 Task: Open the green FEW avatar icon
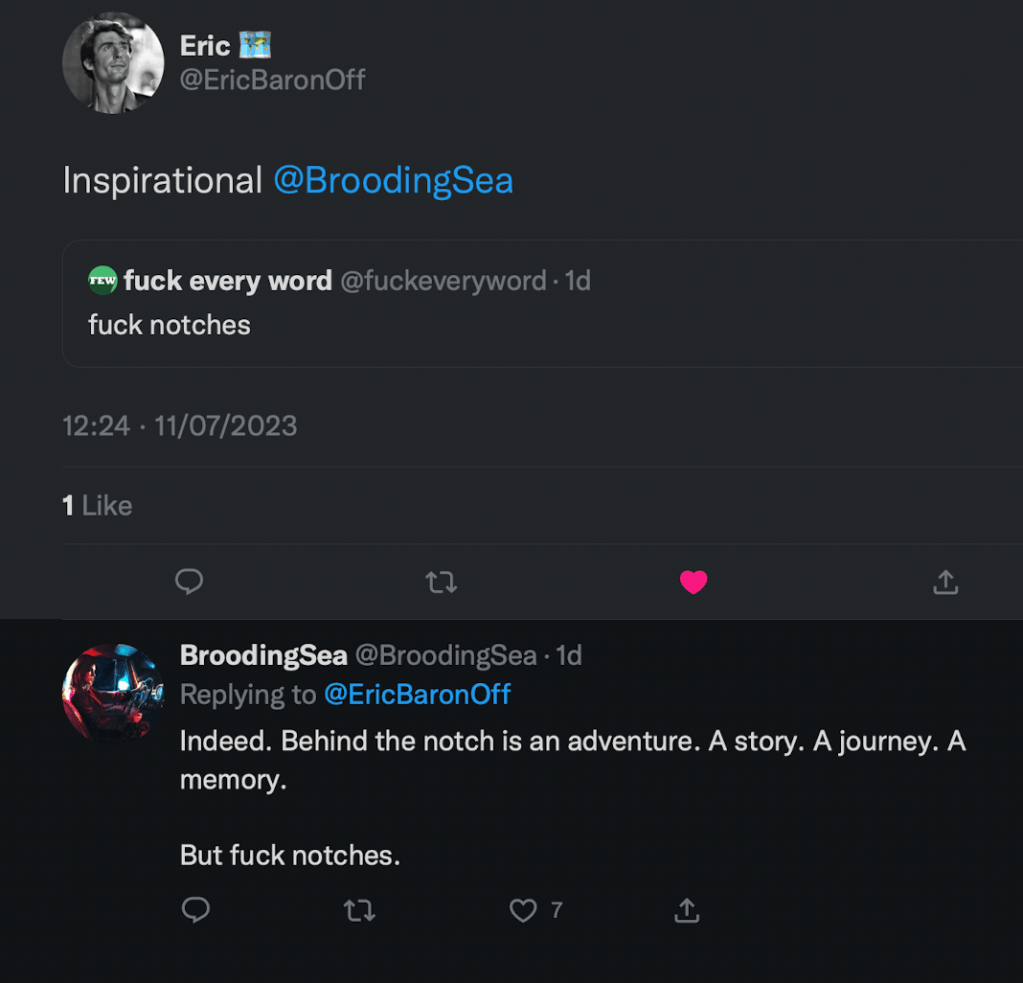[x=103, y=281]
